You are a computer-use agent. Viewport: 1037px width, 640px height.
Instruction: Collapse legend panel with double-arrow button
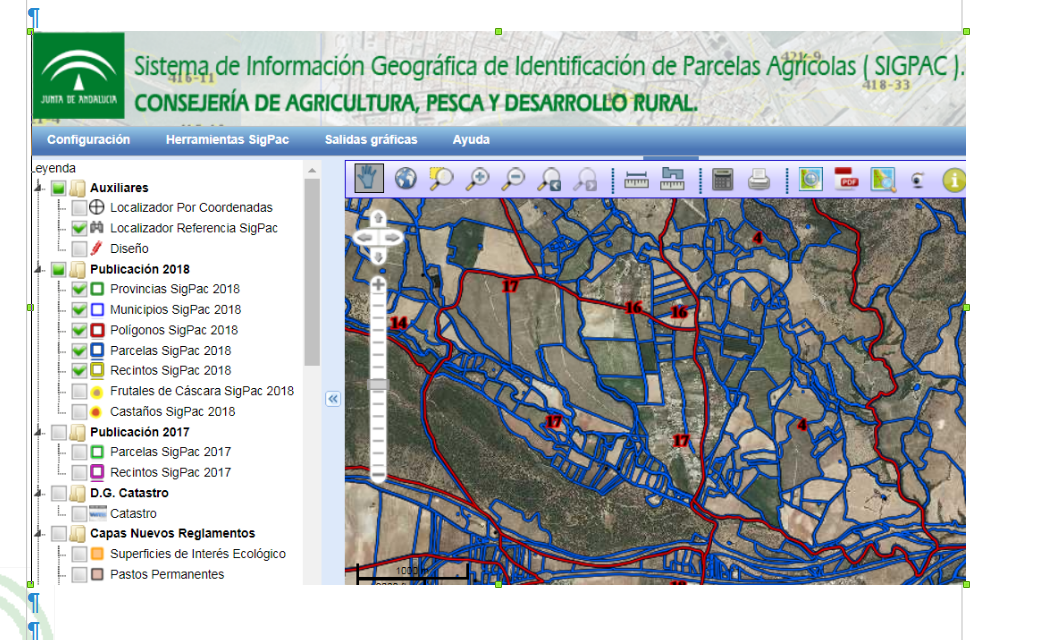(x=333, y=398)
